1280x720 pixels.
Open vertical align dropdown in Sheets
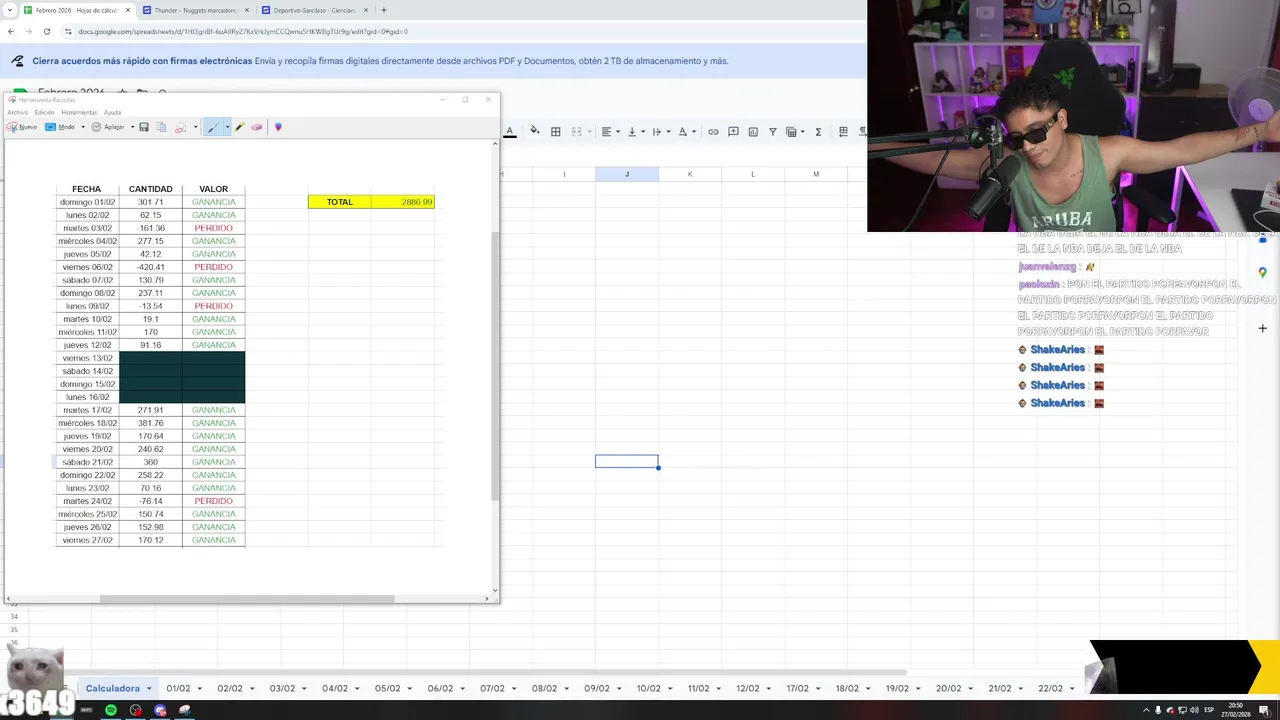tap(635, 131)
